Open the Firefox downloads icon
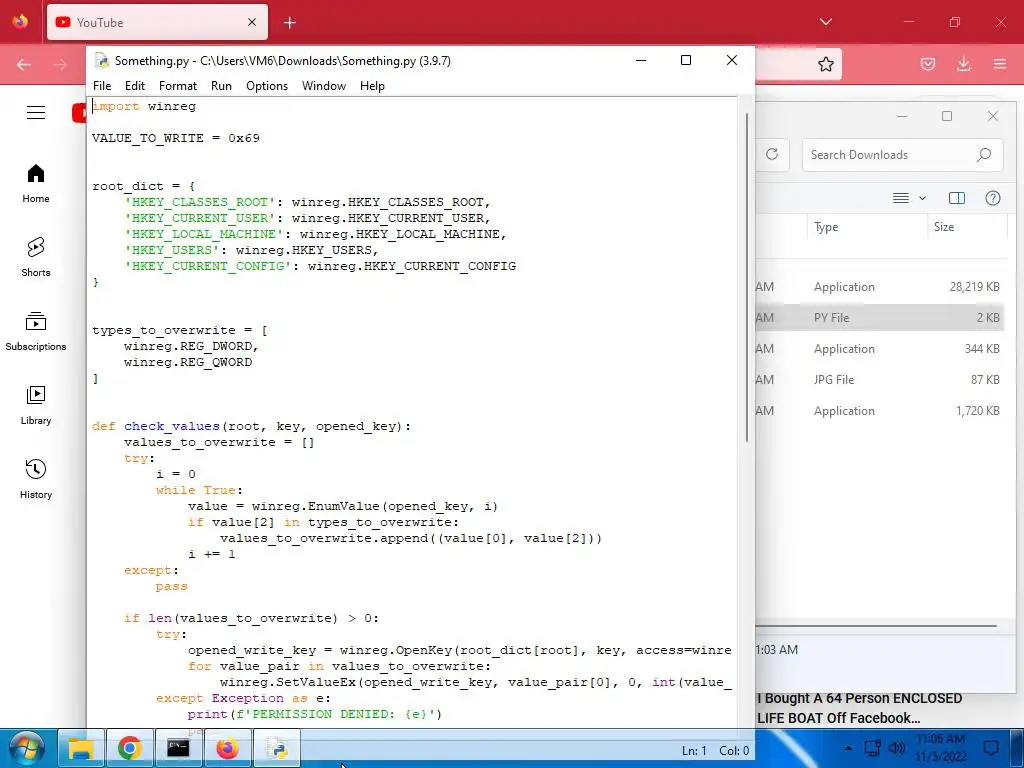Image resolution: width=1024 pixels, height=768 pixels. point(963,64)
